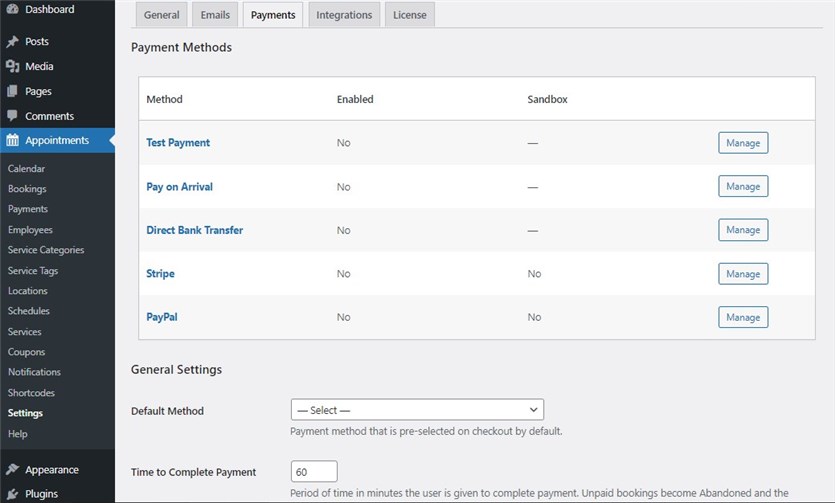The height and width of the screenshot is (503, 835).
Task: Click the Appointments calendar icon
Action: pos(12,141)
